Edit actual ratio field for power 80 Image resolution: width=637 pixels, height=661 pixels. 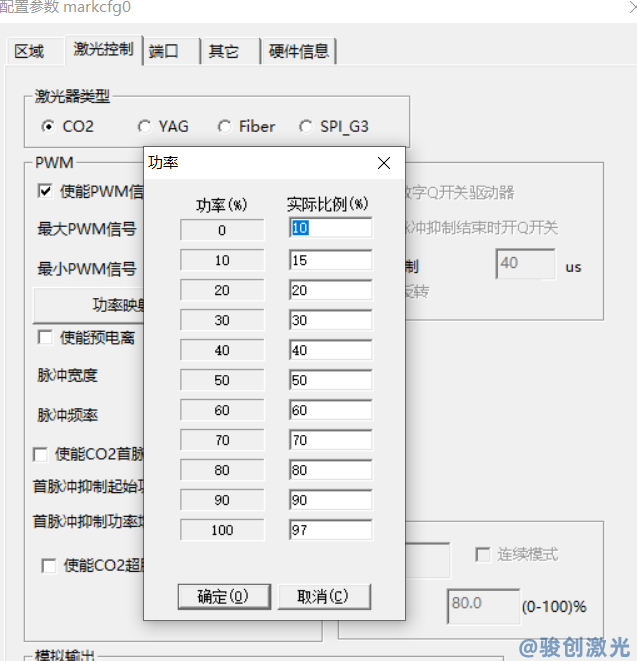[x=331, y=470]
